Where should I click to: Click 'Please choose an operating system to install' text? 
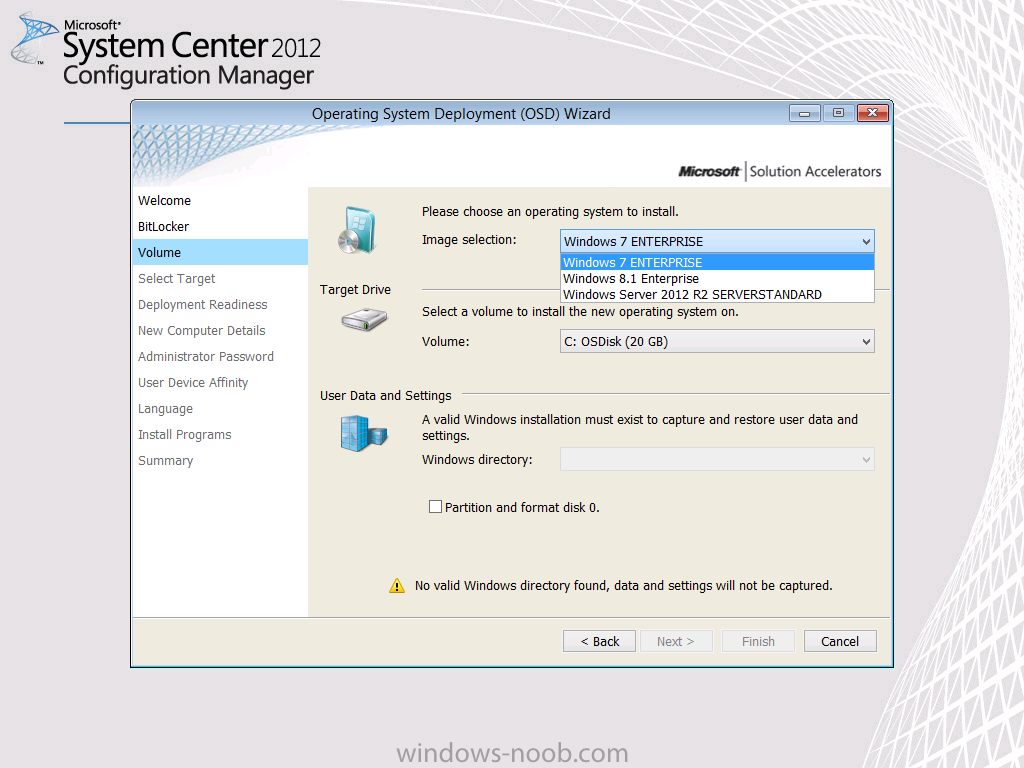pyautogui.click(x=550, y=212)
